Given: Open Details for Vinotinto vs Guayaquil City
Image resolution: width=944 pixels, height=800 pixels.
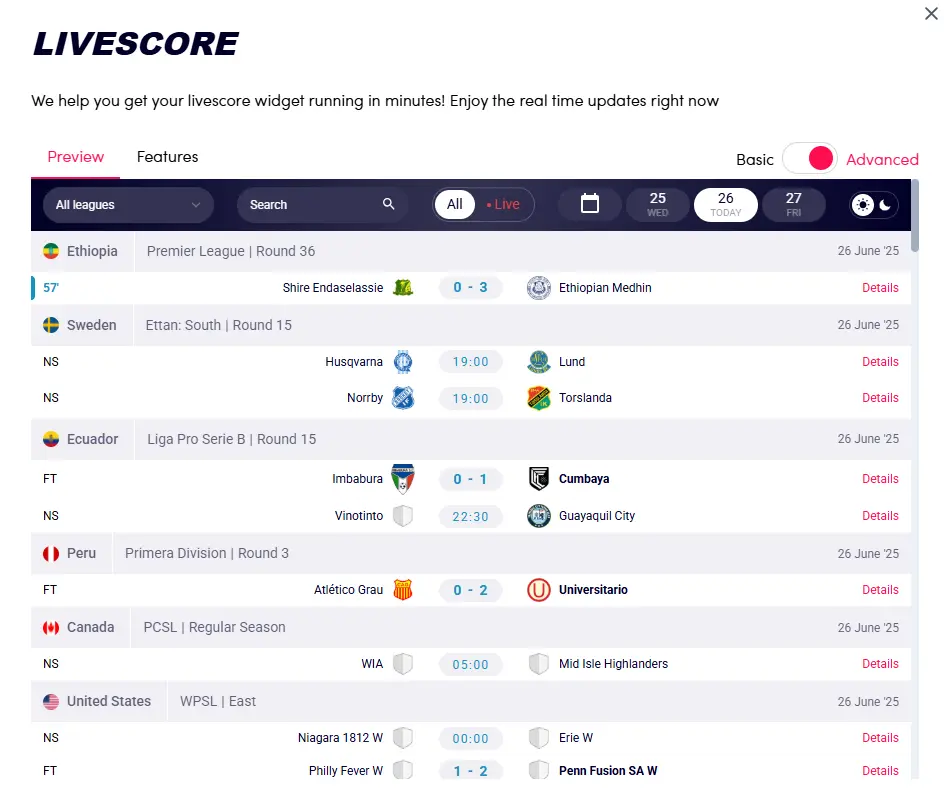Looking at the screenshot, I should (880, 516).
